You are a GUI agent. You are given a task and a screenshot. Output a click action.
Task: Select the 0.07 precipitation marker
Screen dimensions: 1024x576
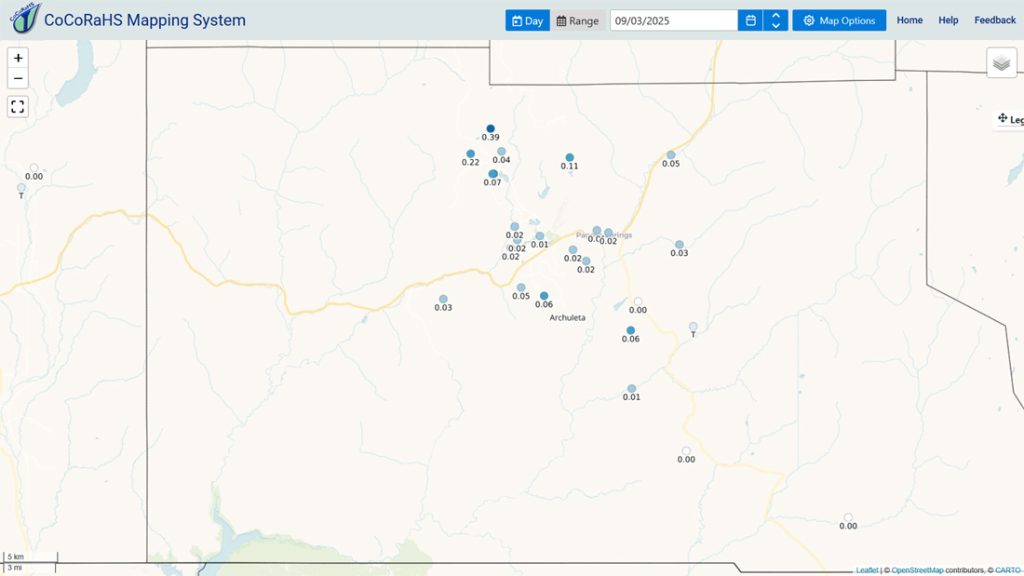coord(493,174)
